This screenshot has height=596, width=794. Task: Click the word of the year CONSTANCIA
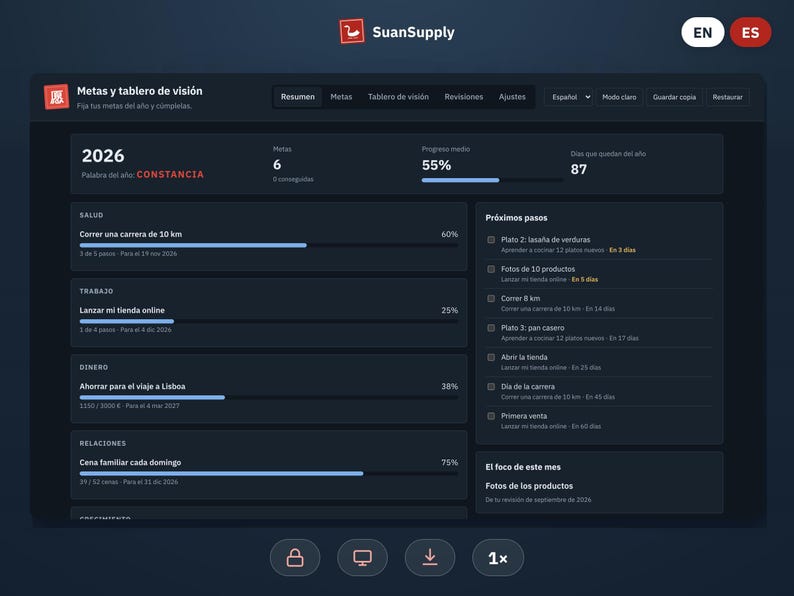click(170, 174)
